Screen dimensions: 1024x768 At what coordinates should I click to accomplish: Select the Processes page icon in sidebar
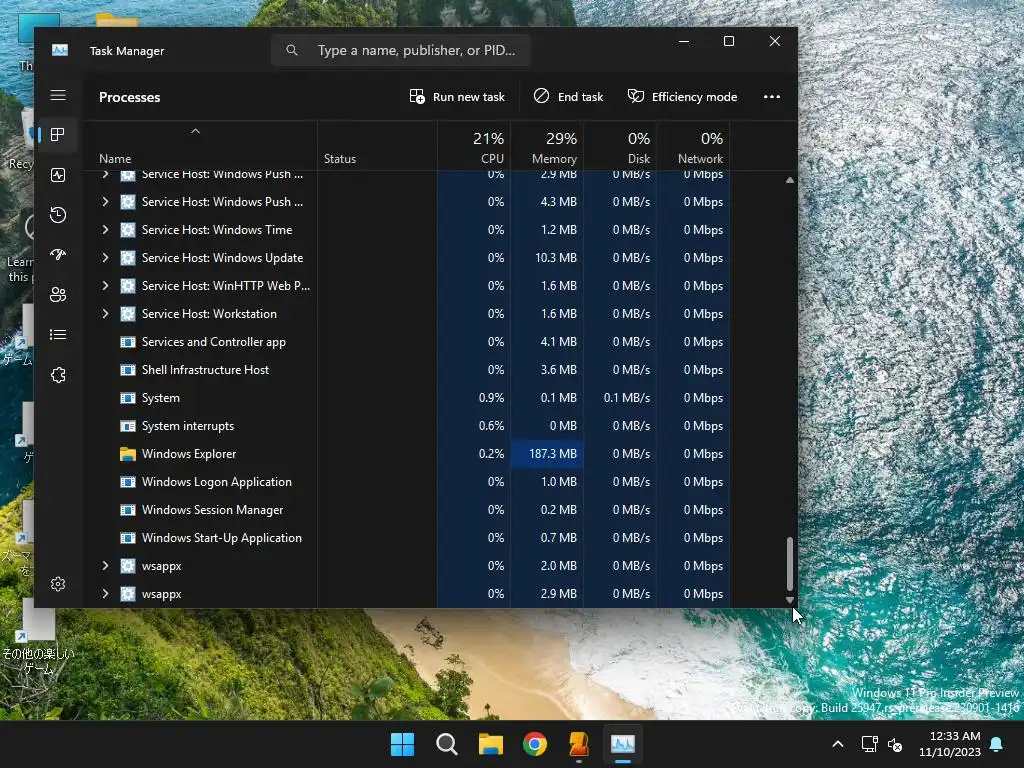tap(58, 135)
